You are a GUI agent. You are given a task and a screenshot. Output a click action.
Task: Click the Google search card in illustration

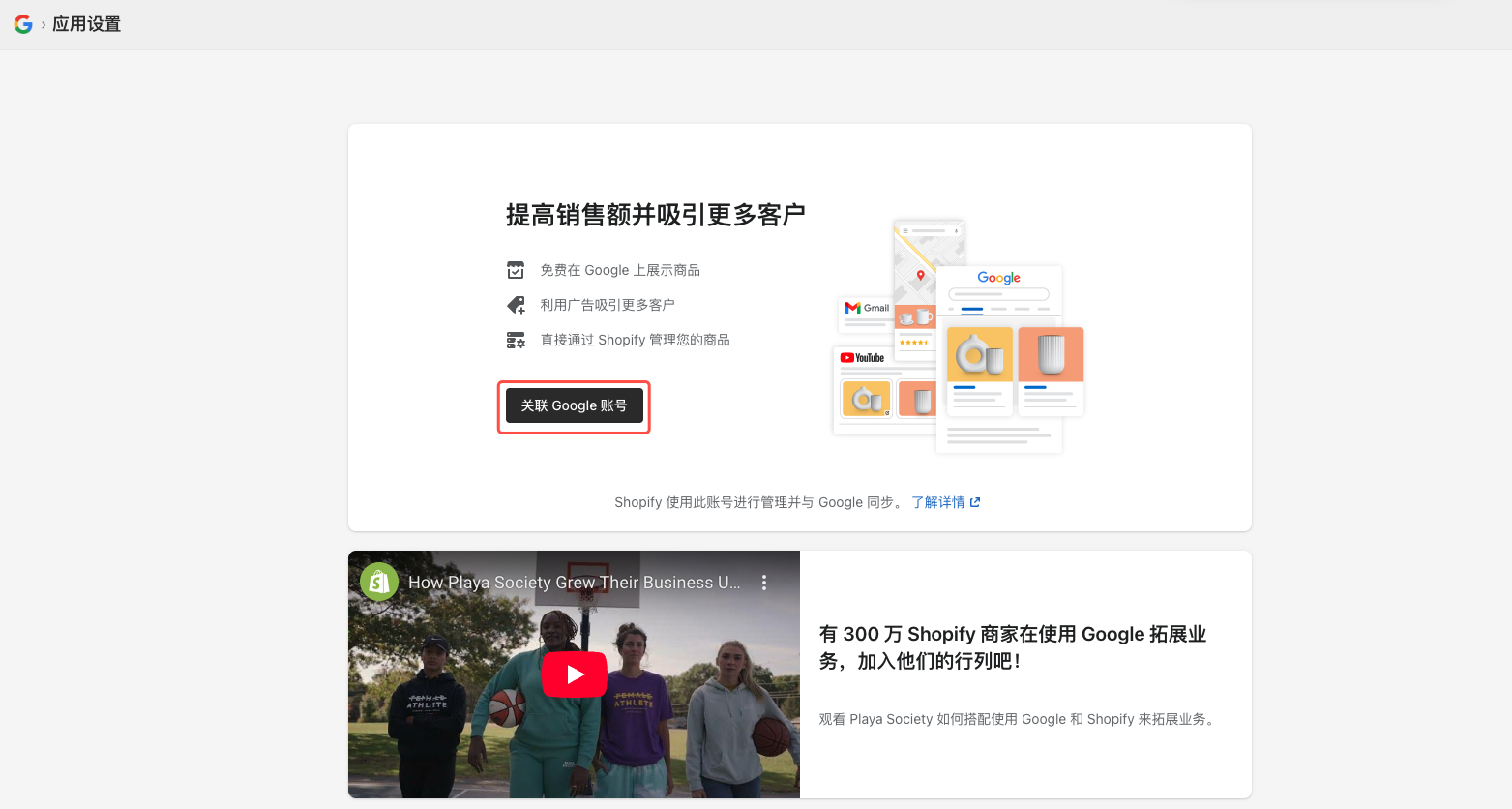tap(999, 358)
